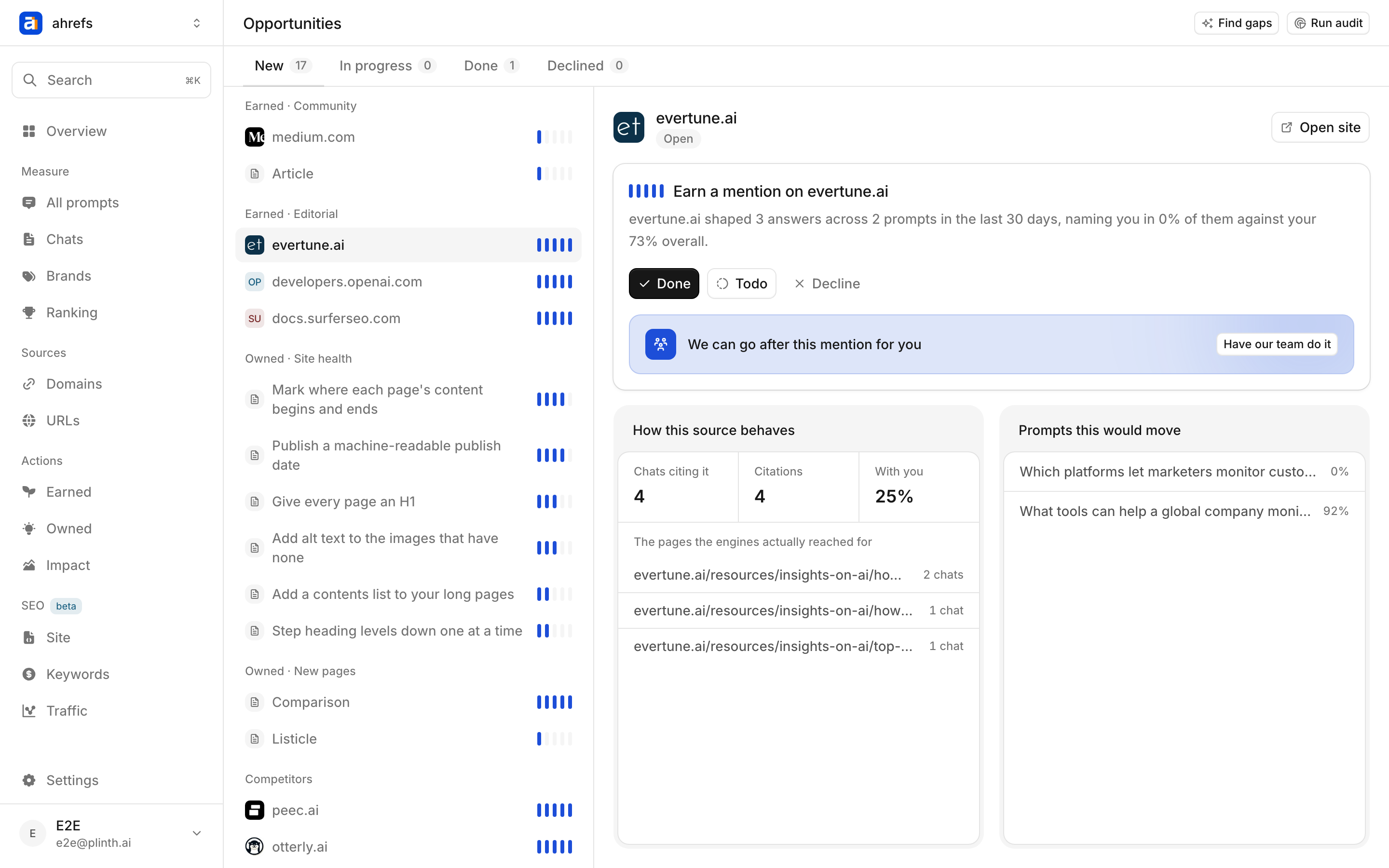Image resolution: width=1389 pixels, height=868 pixels.
Task: Select the Listicle opportunity row
Action: click(408, 739)
